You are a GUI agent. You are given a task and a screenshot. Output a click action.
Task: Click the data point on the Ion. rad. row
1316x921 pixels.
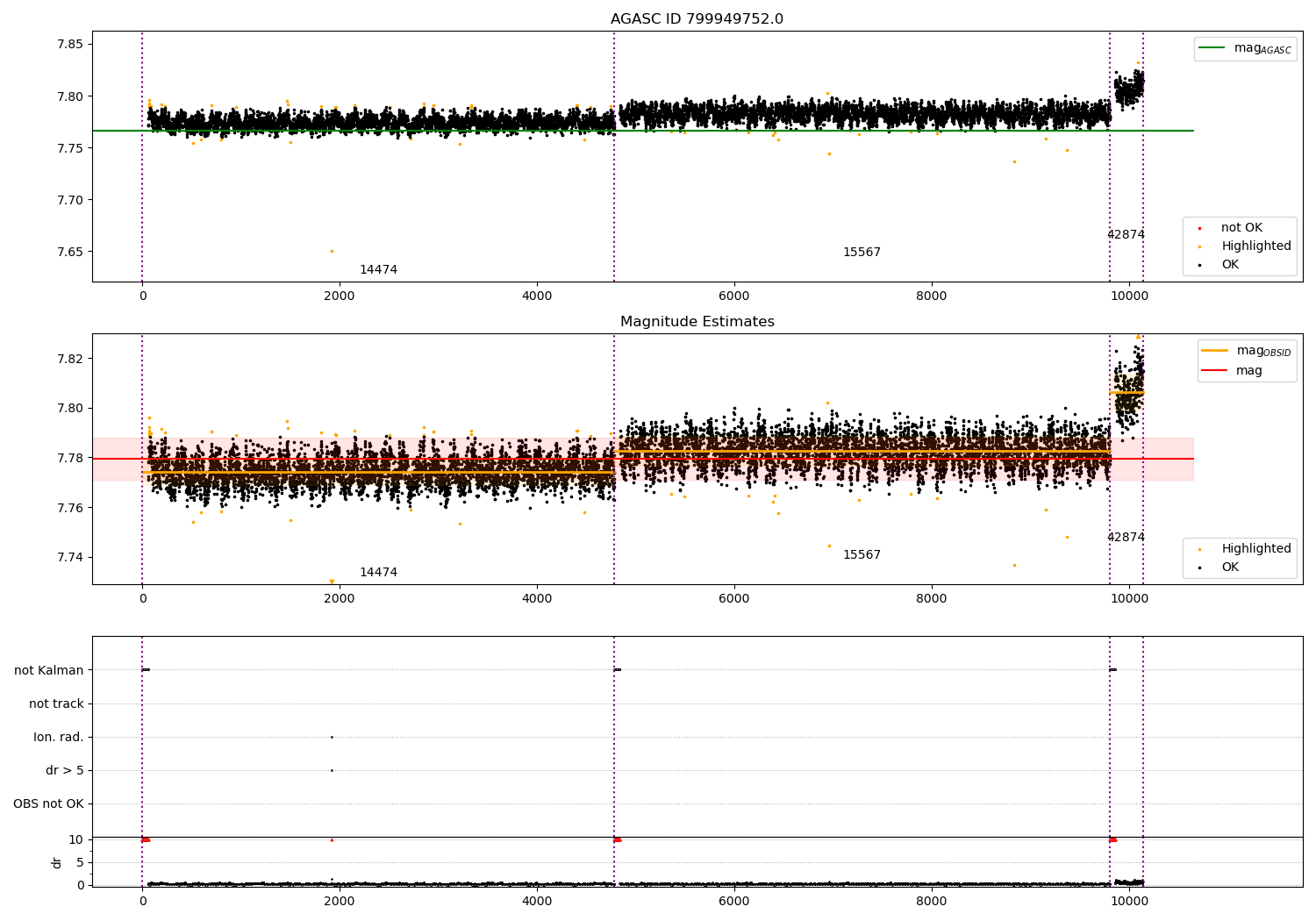tap(332, 737)
